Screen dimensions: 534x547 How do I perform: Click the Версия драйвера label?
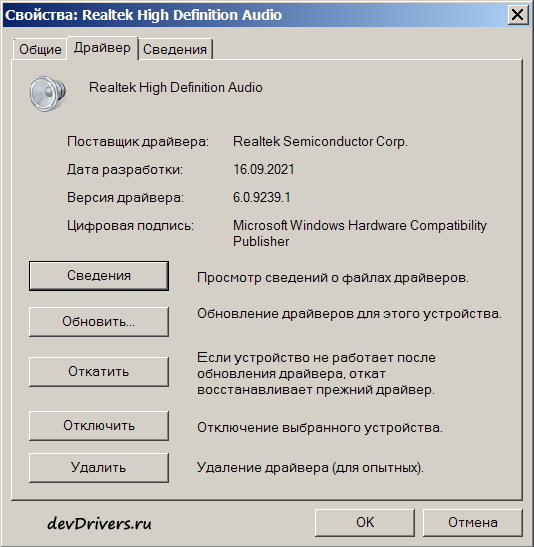[125, 198]
